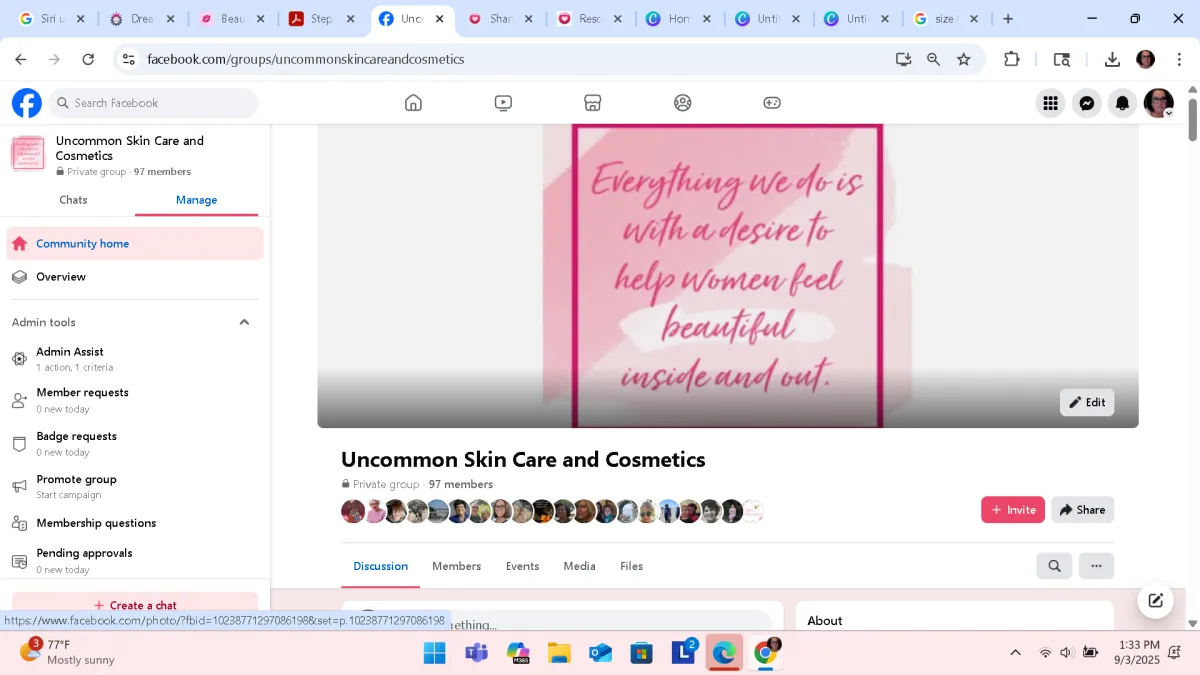Click the zoom magnifier icon in address bar
Screen dimensions: 1200x675
coord(934,59)
